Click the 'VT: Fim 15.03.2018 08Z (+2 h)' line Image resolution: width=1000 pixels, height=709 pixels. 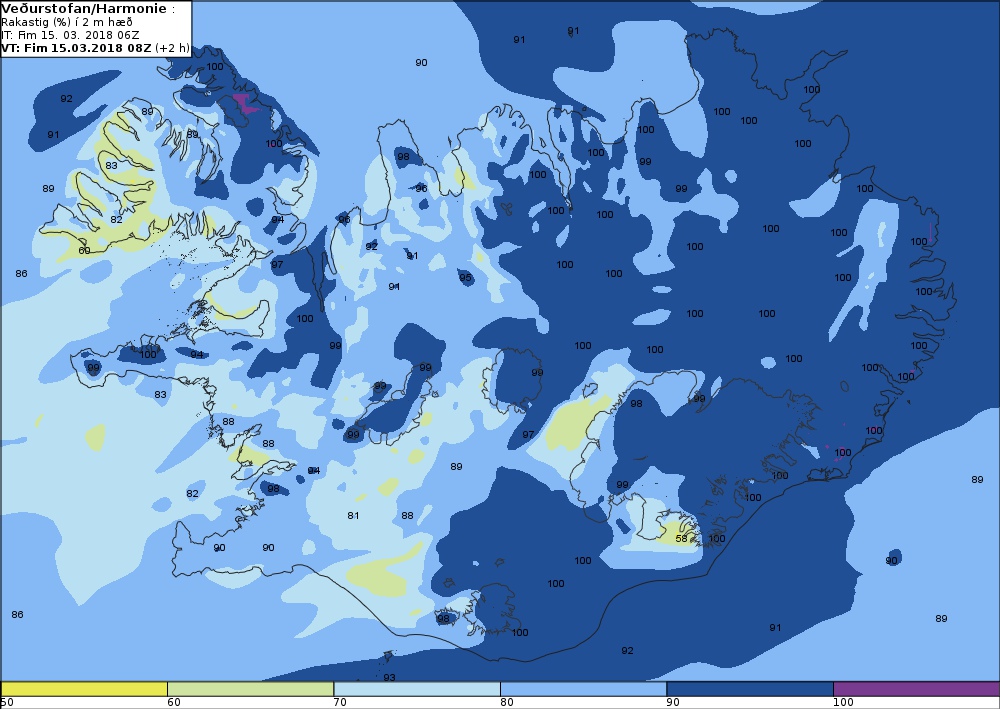[x=95, y=48]
